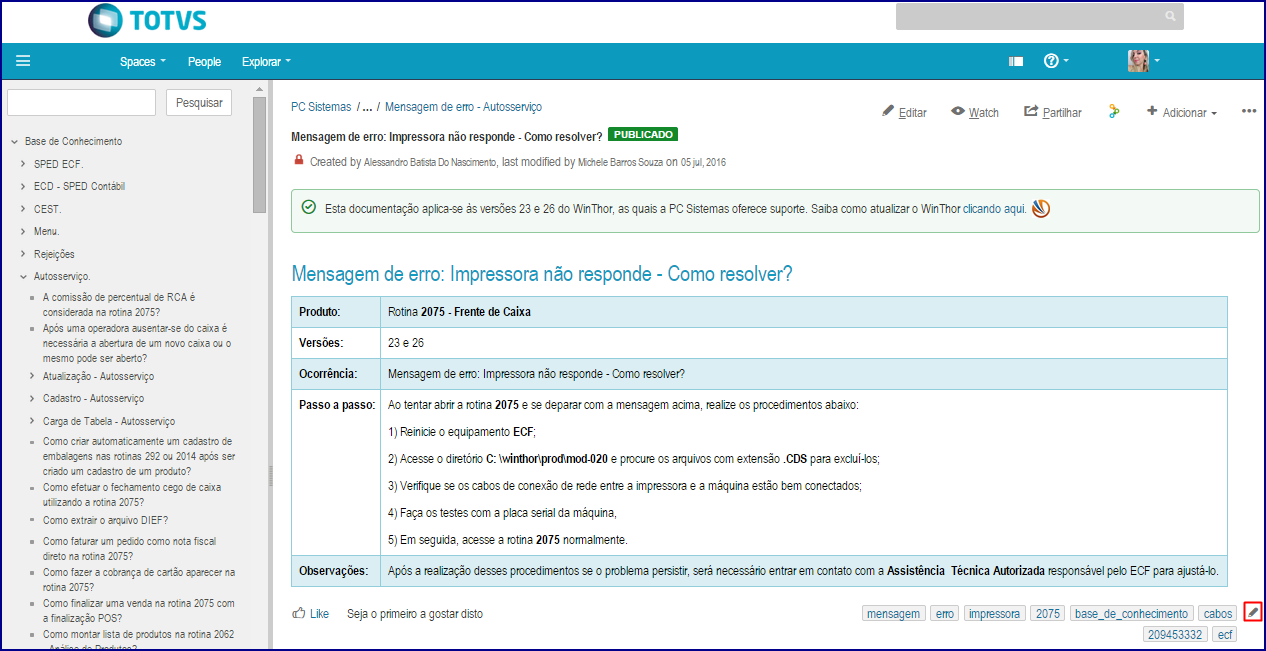Open the Adicionar dropdown
The height and width of the screenshot is (651, 1266).
(1182, 112)
